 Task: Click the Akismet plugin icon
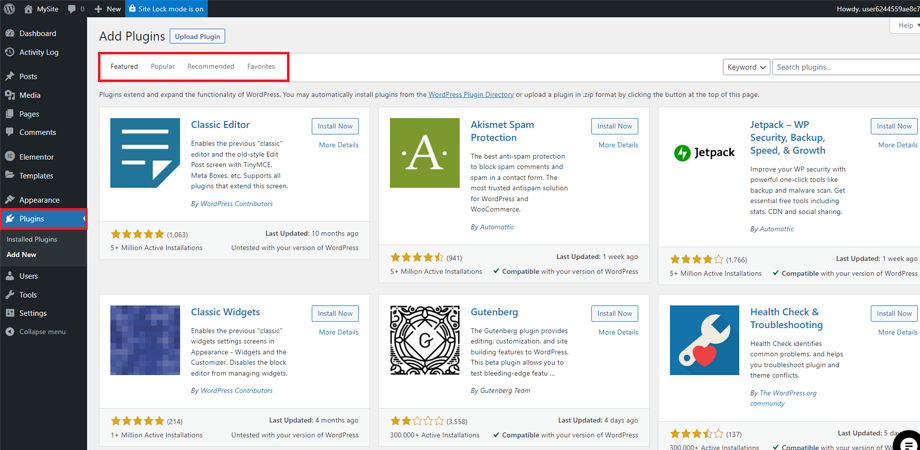pyautogui.click(x=425, y=153)
